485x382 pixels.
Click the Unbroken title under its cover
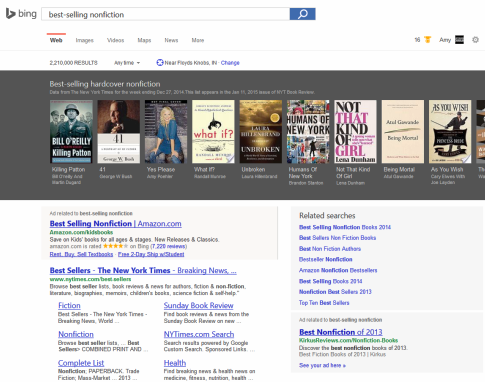pos(253,170)
